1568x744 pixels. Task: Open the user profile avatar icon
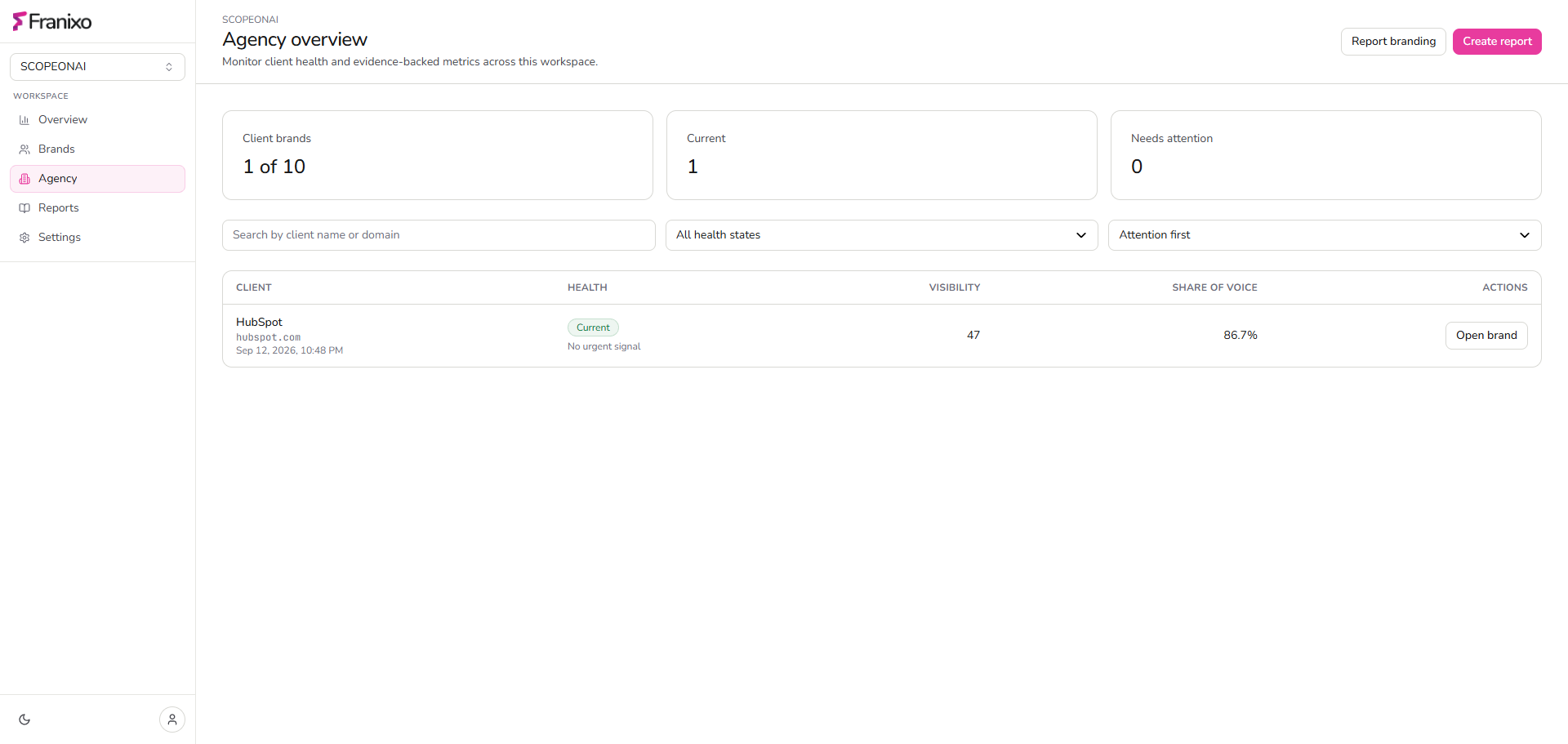(172, 719)
